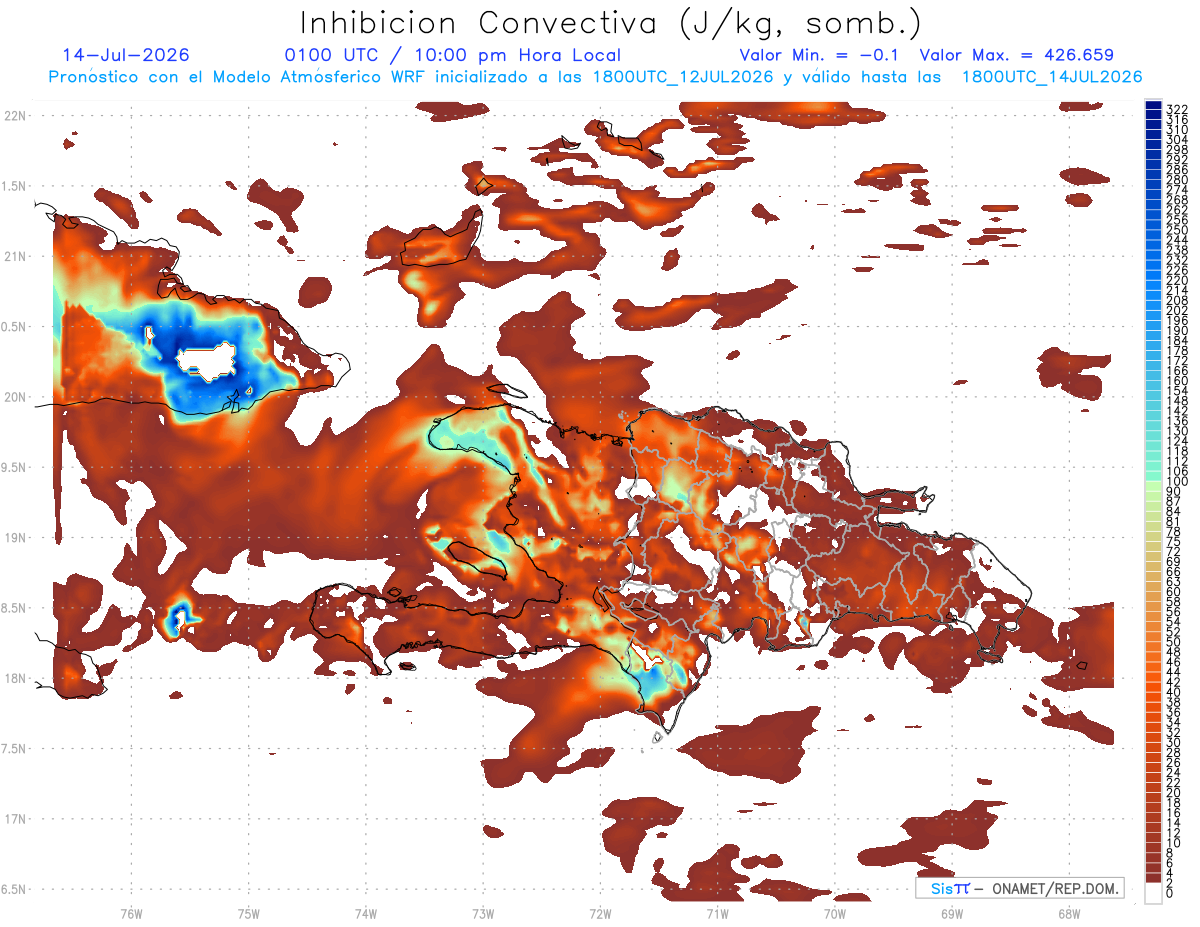Click the date '14-Jul-2026'
The image size is (1200, 927).
(126, 55)
